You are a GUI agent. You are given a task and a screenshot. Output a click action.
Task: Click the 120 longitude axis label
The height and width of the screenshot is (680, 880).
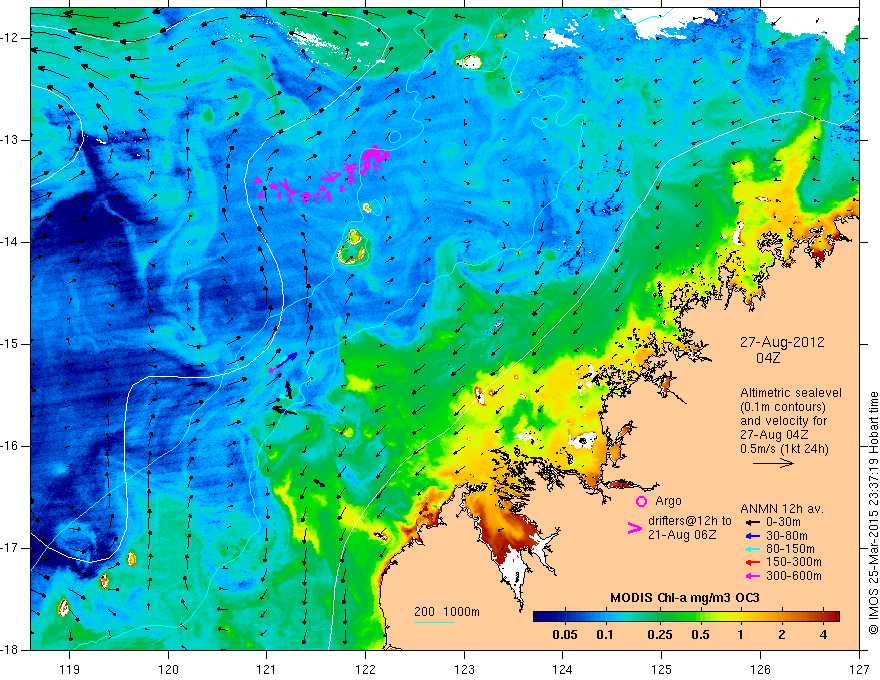(x=168, y=669)
